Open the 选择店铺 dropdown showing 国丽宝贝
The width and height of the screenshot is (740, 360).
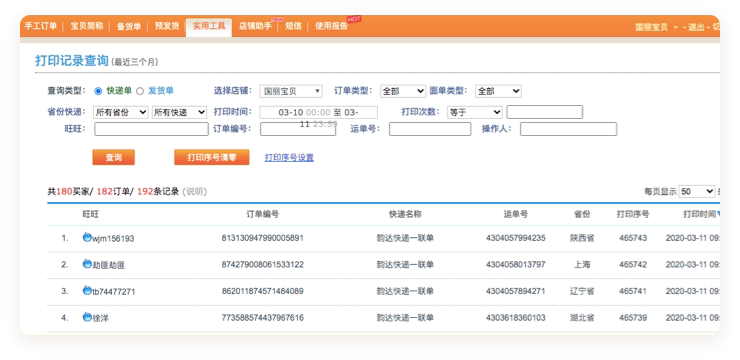click(x=291, y=91)
